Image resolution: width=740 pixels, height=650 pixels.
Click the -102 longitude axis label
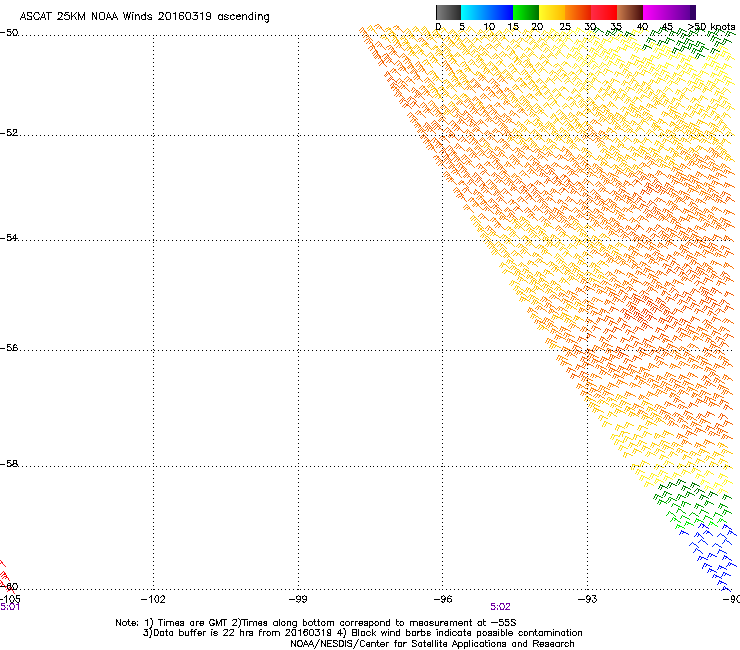click(153, 599)
